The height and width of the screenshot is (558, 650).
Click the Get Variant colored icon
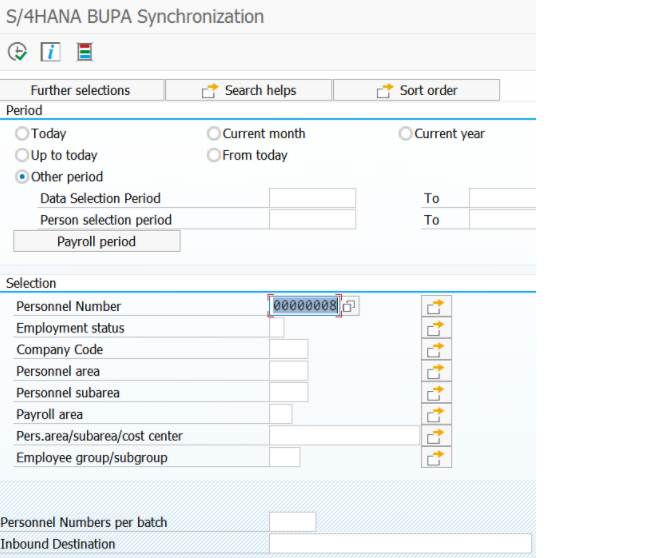point(85,52)
